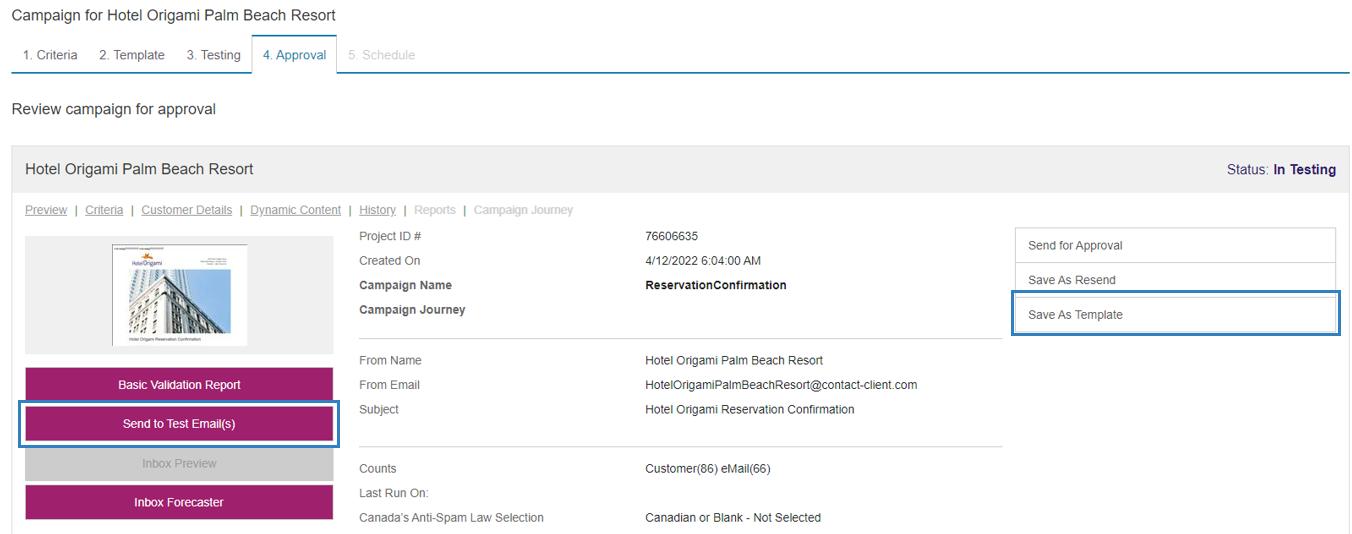Image resolution: width=1352 pixels, height=534 pixels.
Task: Choose Send for Approval option
Action: pyautogui.click(x=1175, y=245)
